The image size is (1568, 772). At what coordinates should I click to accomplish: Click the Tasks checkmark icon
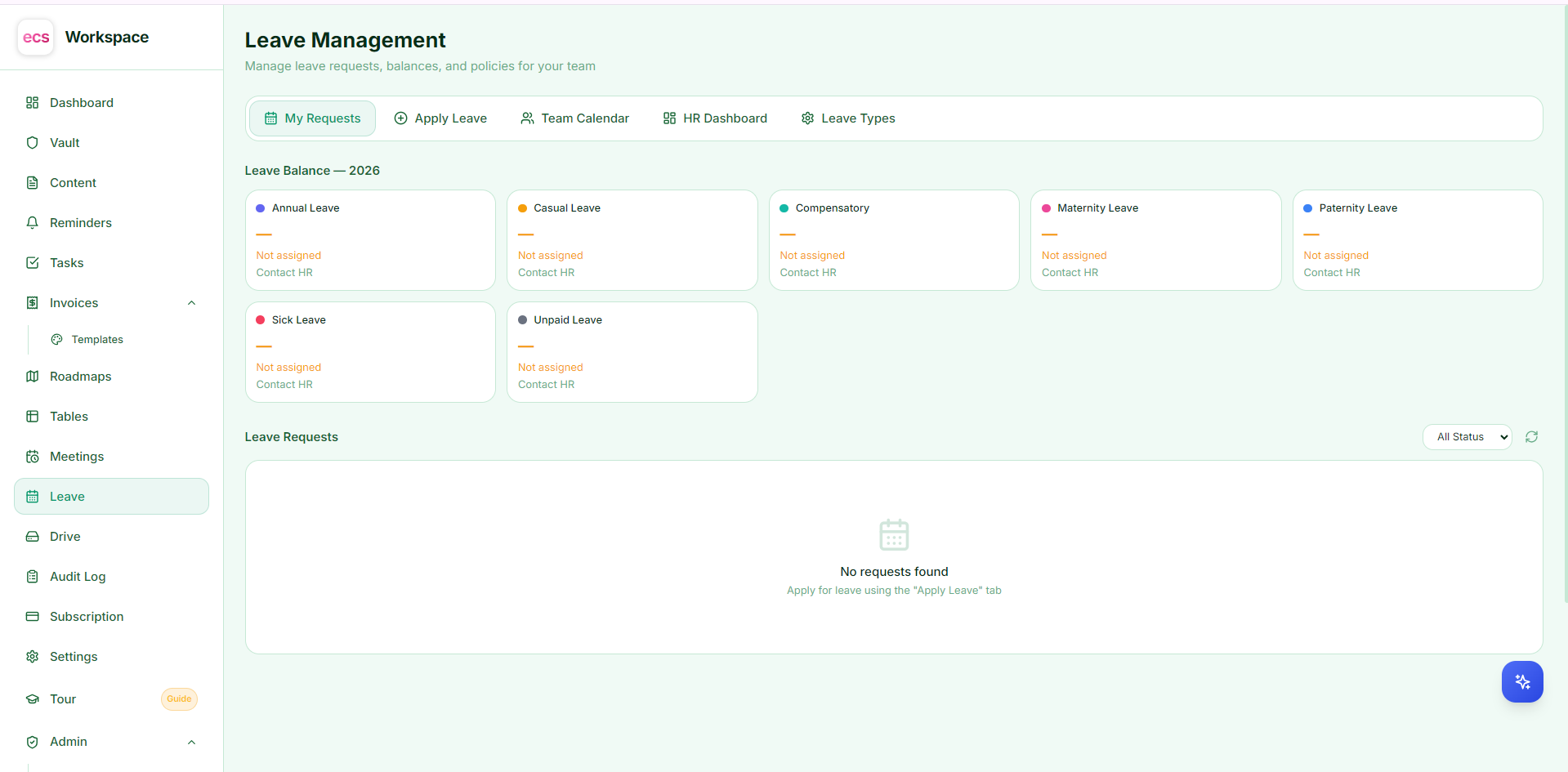click(x=33, y=263)
